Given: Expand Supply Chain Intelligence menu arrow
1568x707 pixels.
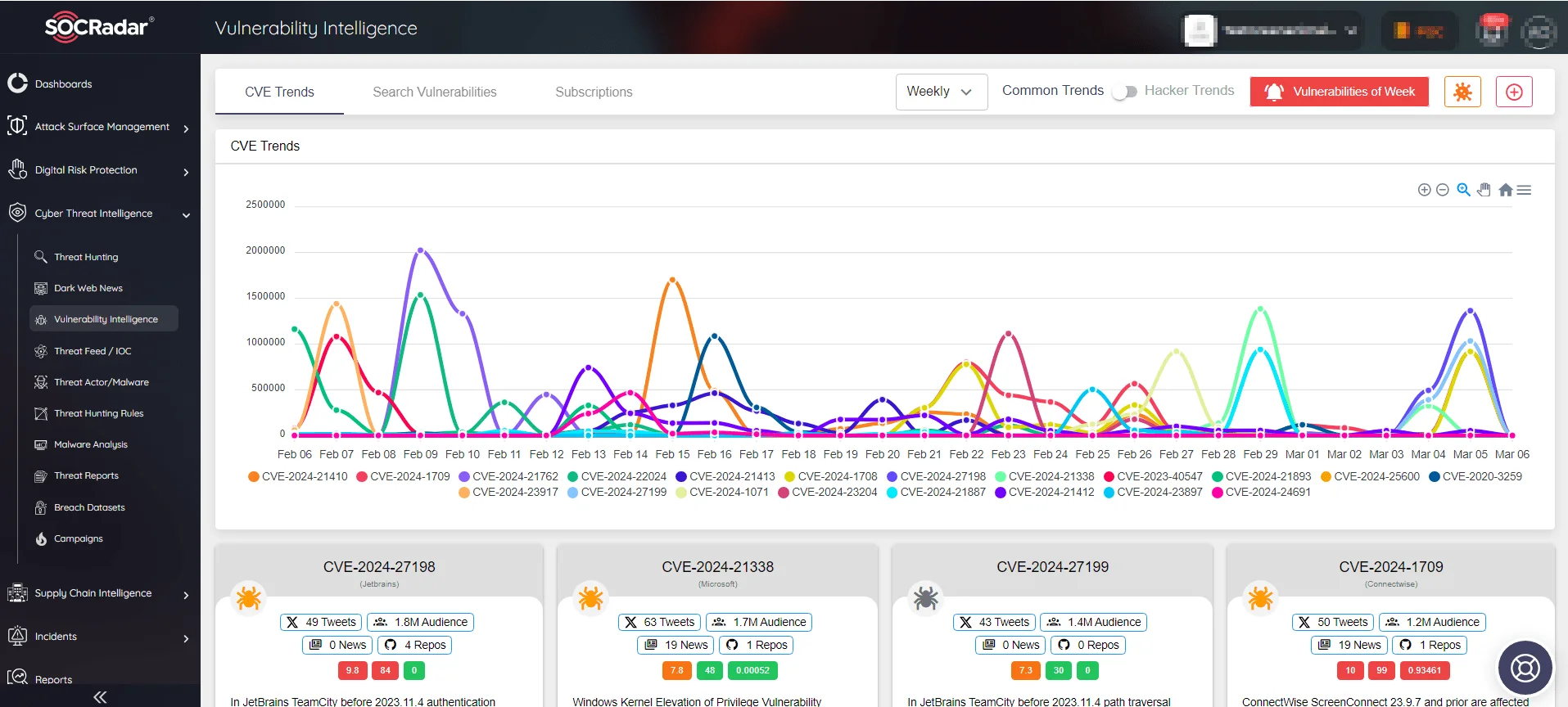Looking at the screenshot, I should (x=186, y=595).
